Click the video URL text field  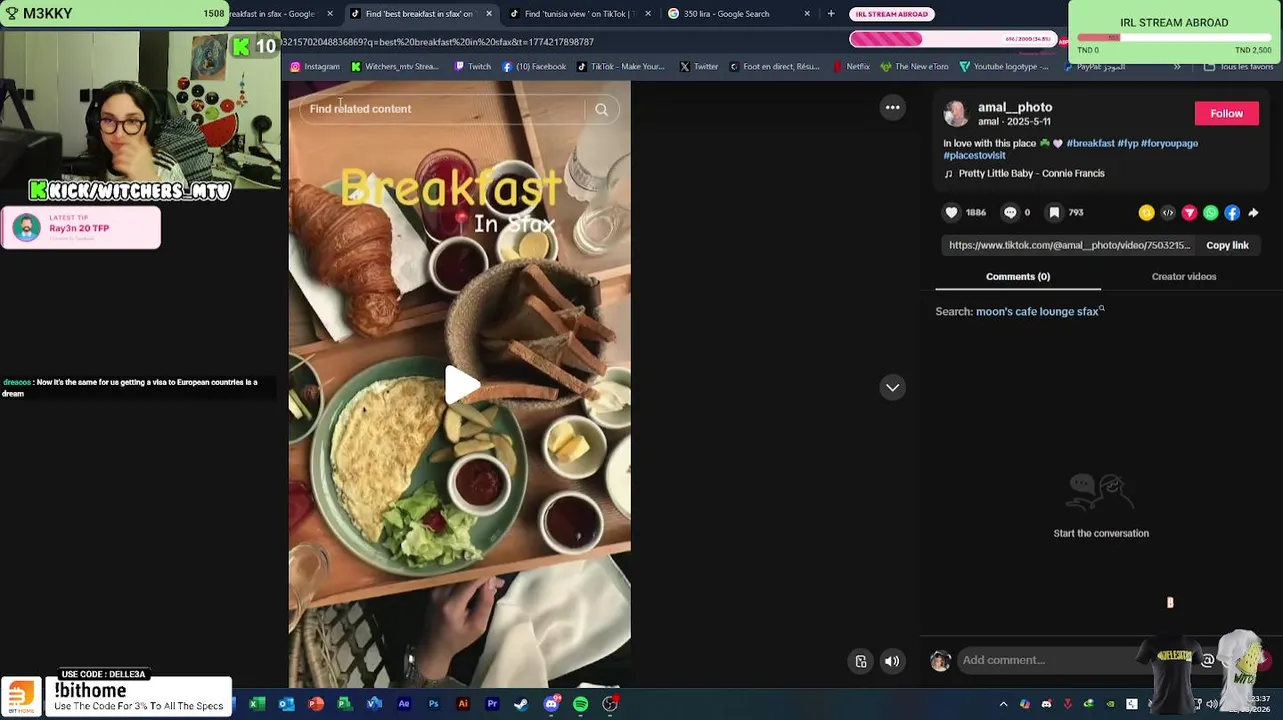[1069, 245]
